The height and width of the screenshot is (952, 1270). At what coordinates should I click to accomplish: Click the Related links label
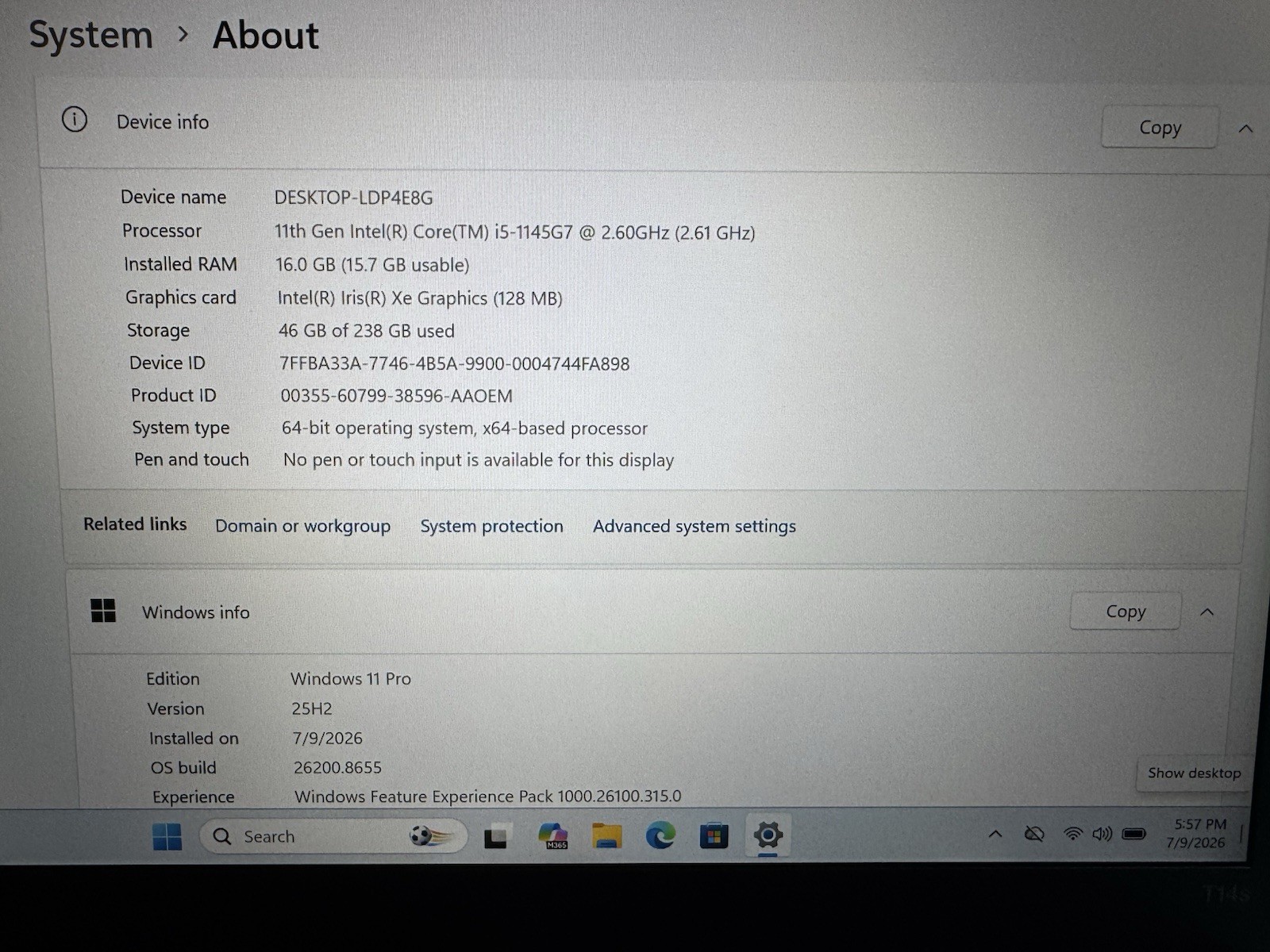135,524
